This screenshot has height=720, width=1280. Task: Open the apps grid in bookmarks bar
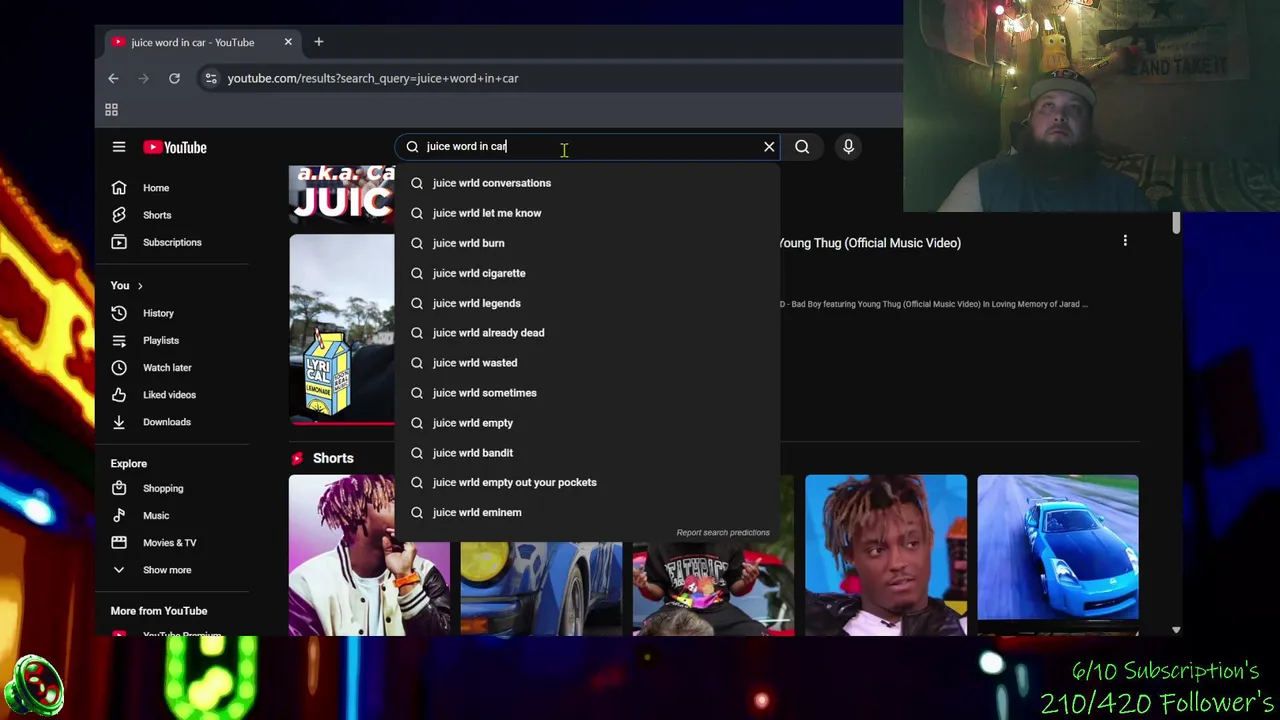(x=112, y=110)
